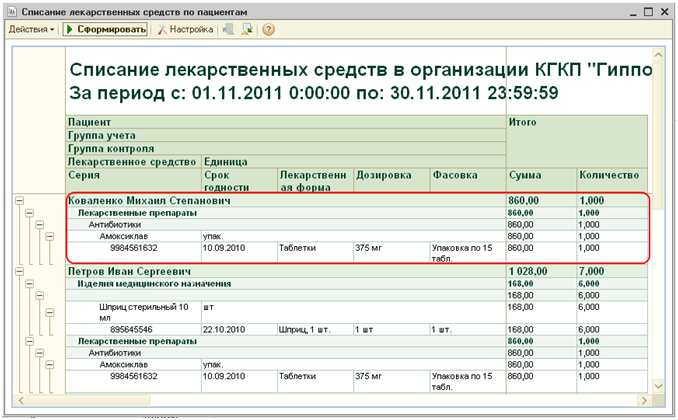Open the Действия dropdown menu
This screenshot has height=420, width=678.
pyautogui.click(x=32, y=30)
